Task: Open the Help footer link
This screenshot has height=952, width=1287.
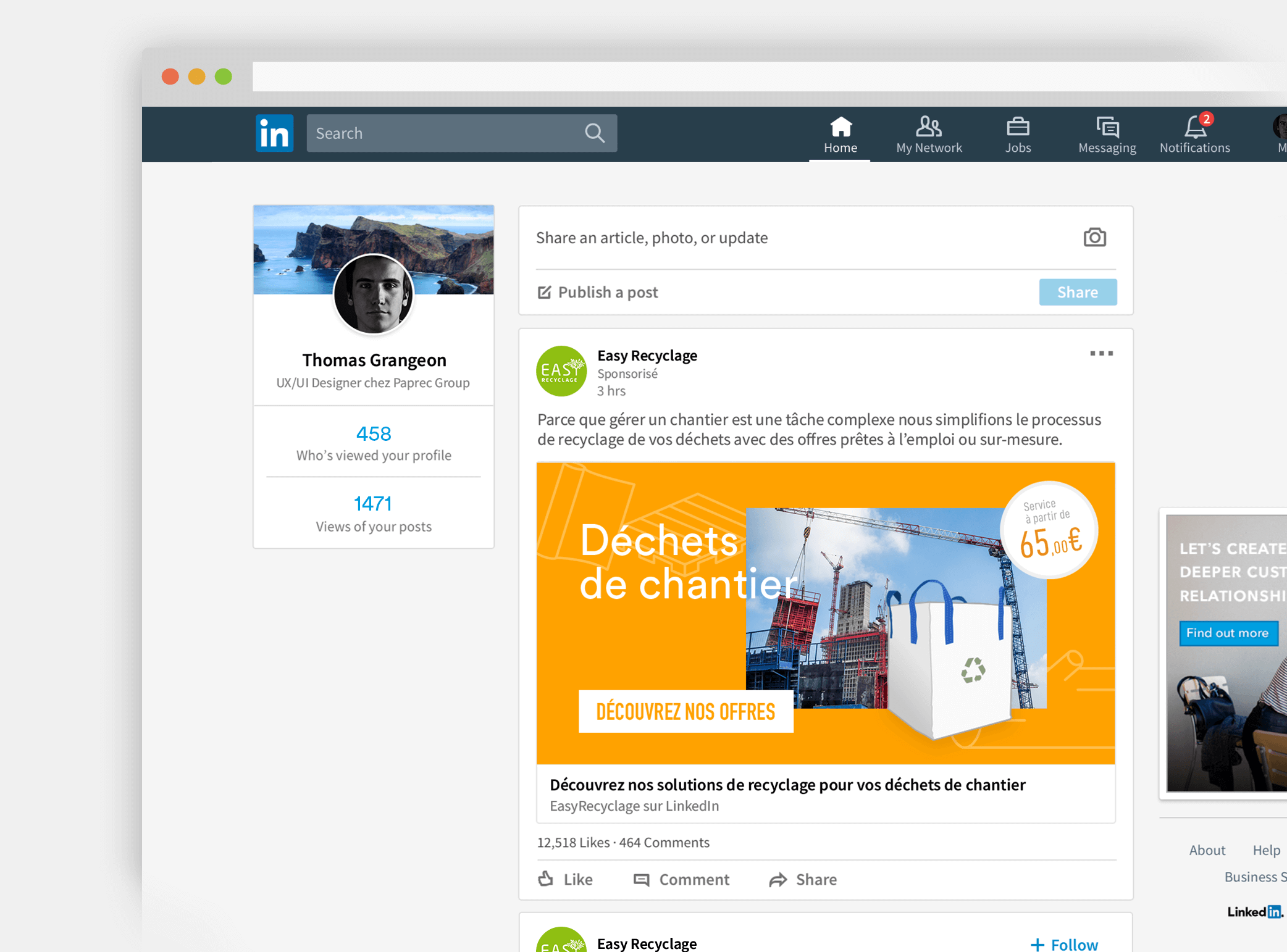Action: tap(1266, 850)
